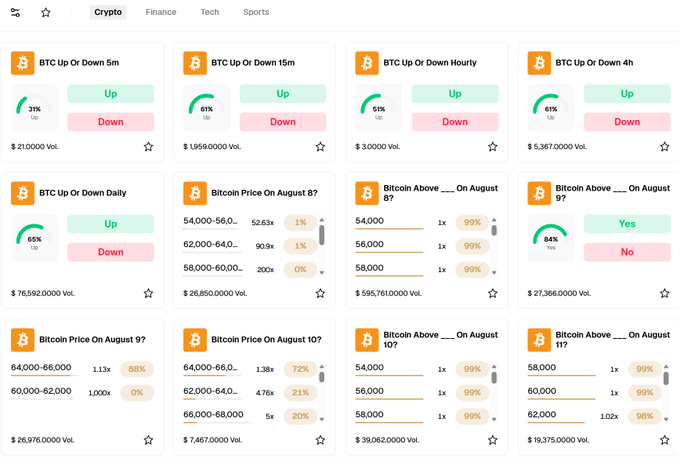
Task: Favorite the BTC Up Or Down 4h market
Action: pyautogui.click(x=664, y=147)
